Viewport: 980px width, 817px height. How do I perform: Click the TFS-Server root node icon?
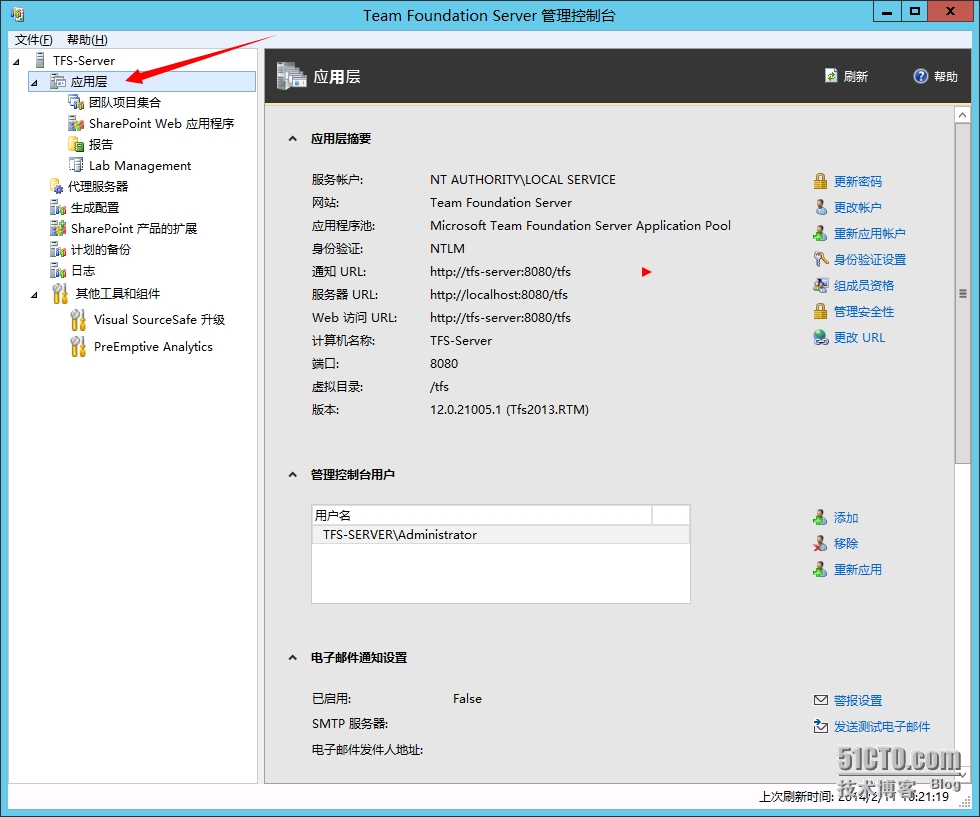pos(40,60)
